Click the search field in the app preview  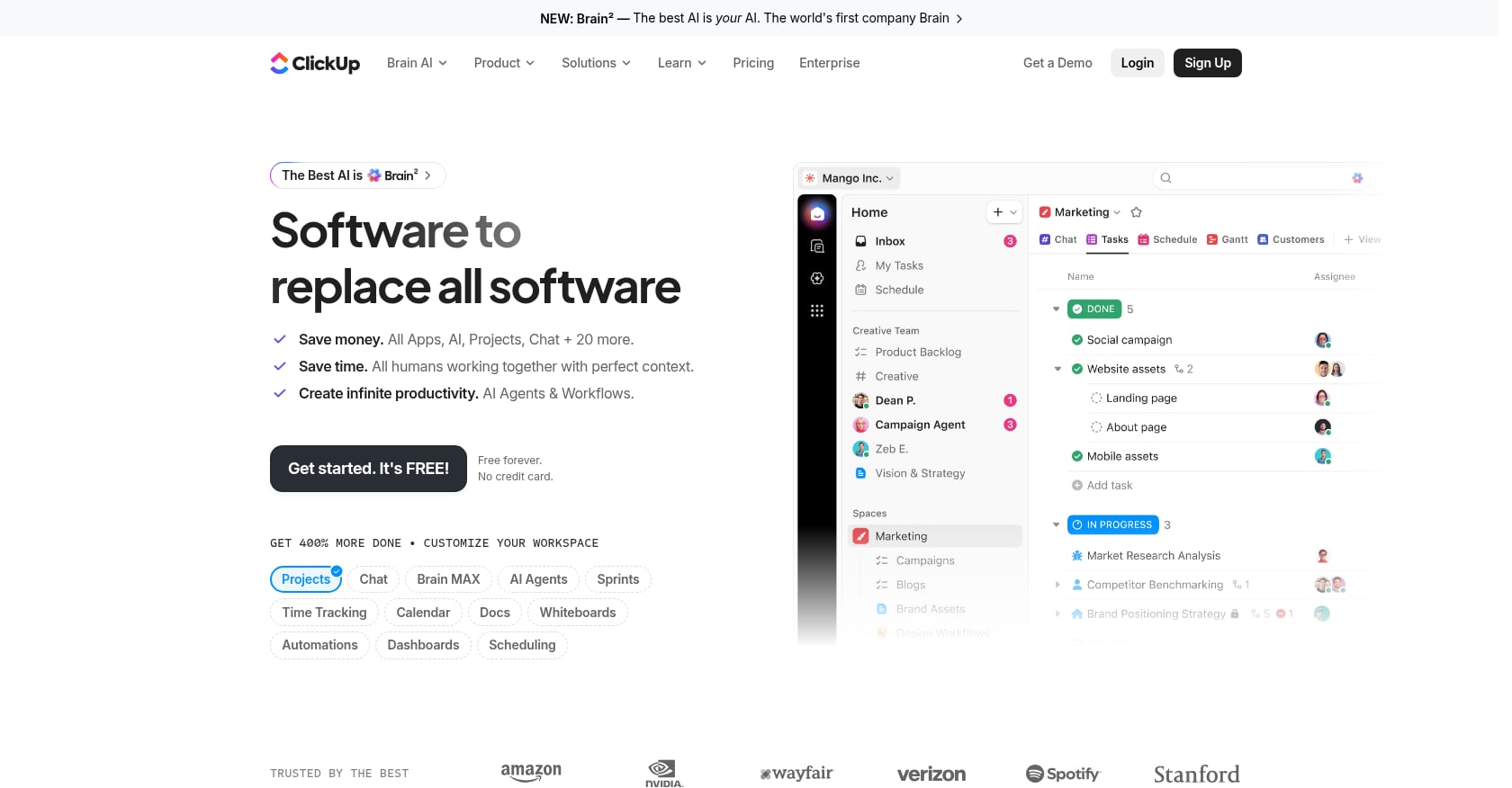click(1260, 178)
